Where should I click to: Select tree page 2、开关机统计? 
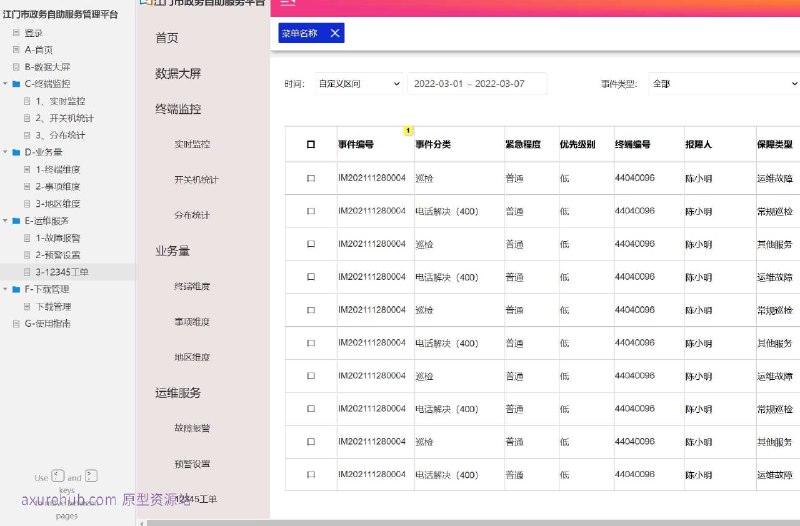[x=65, y=118]
